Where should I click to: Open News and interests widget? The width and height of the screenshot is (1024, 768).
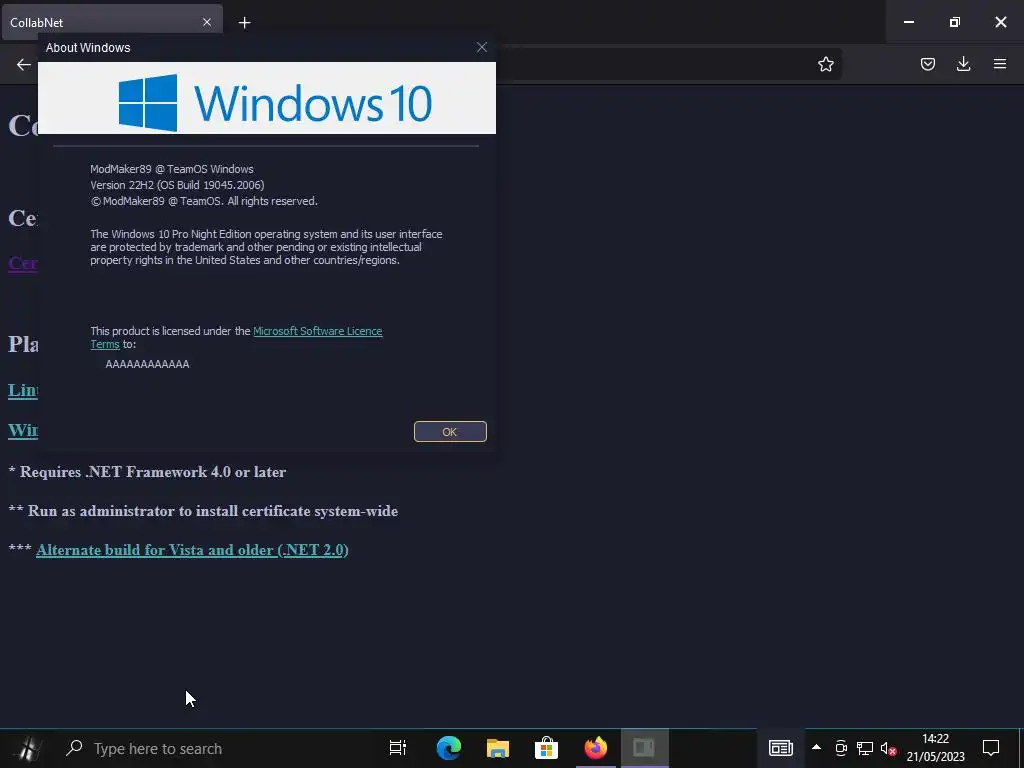click(780, 748)
